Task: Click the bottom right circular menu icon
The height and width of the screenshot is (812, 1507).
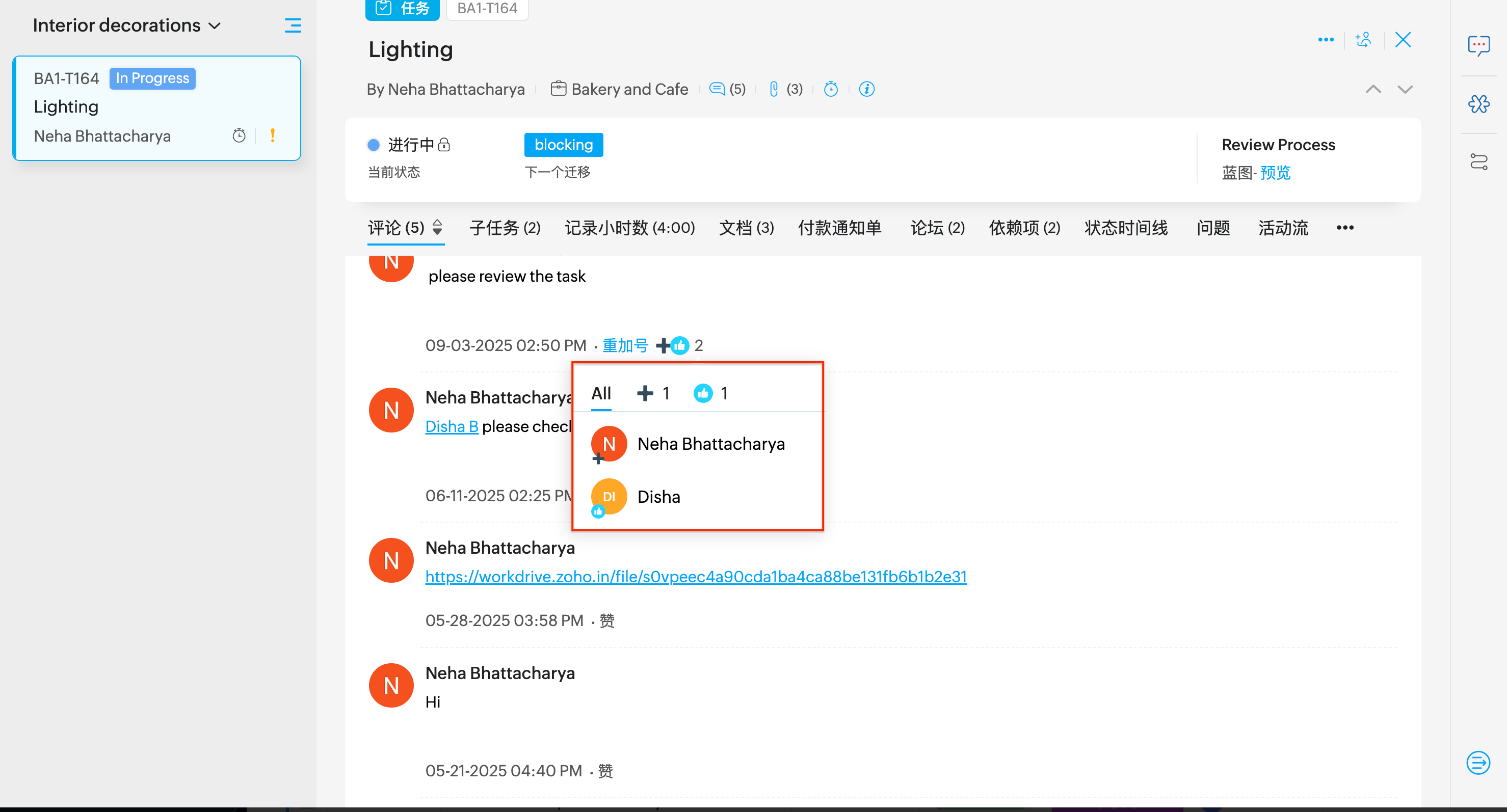Action: pyautogui.click(x=1478, y=763)
